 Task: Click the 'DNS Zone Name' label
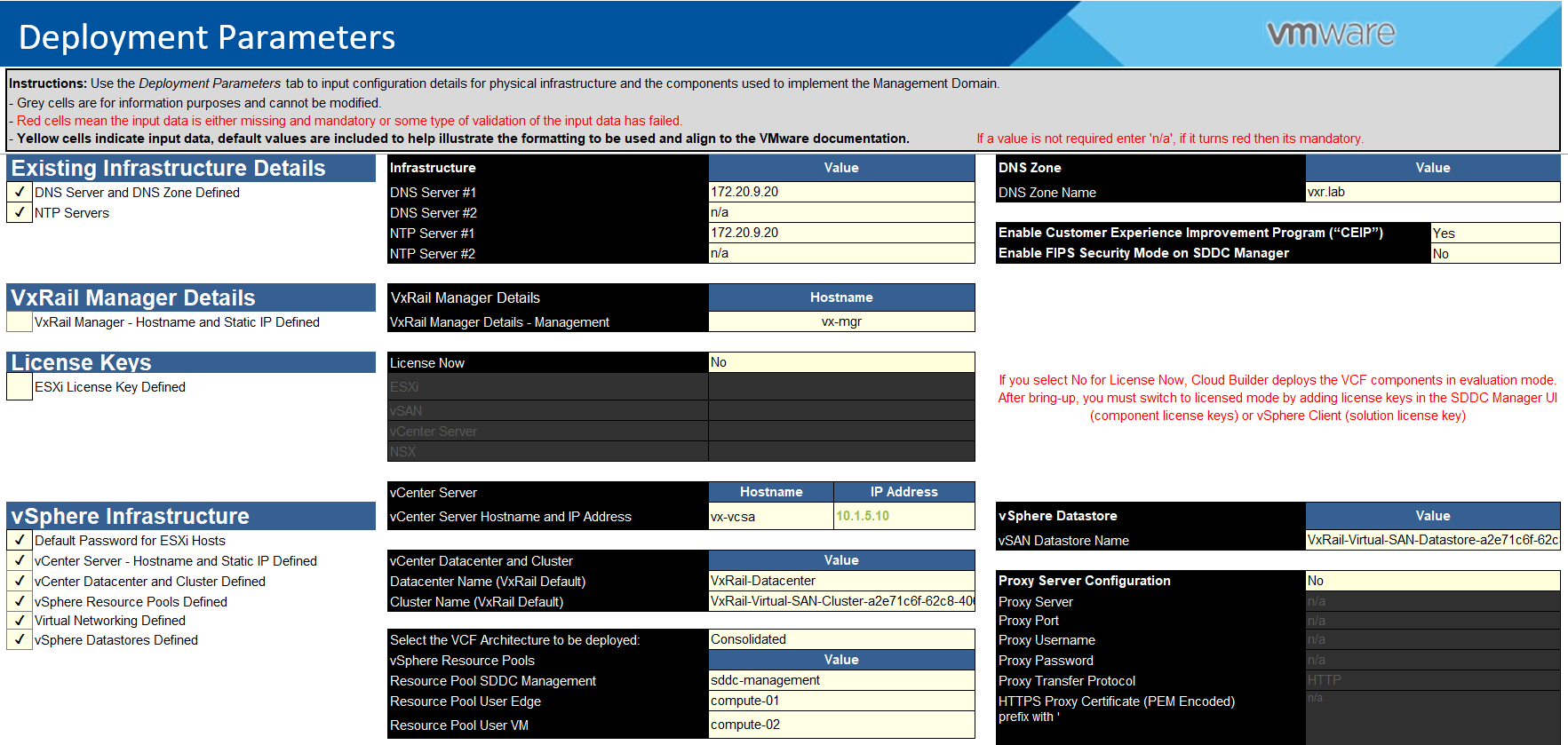pyautogui.click(x=1047, y=193)
